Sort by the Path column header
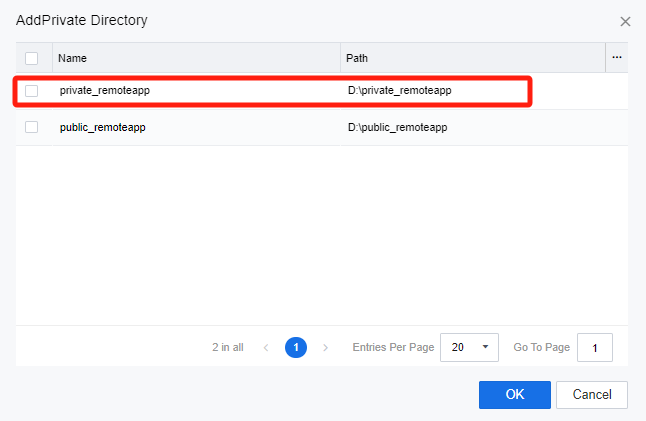This screenshot has width=646, height=421. click(357, 58)
